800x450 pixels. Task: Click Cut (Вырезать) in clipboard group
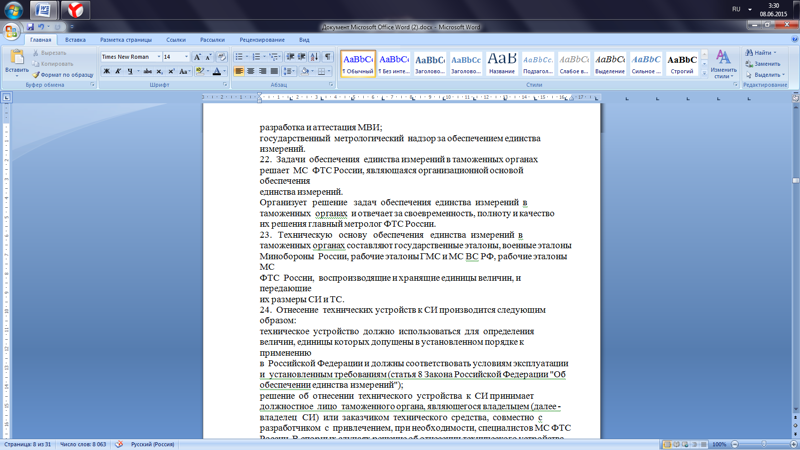tap(49, 53)
